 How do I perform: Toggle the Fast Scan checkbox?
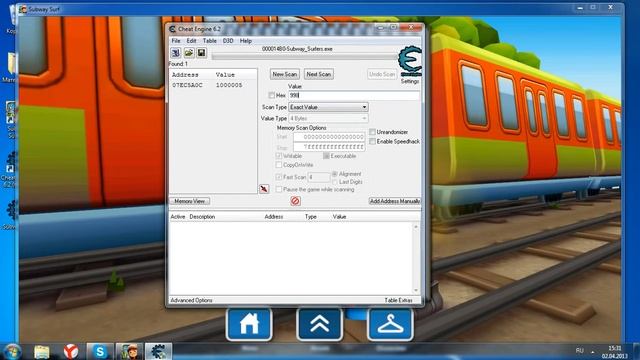coord(278,177)
